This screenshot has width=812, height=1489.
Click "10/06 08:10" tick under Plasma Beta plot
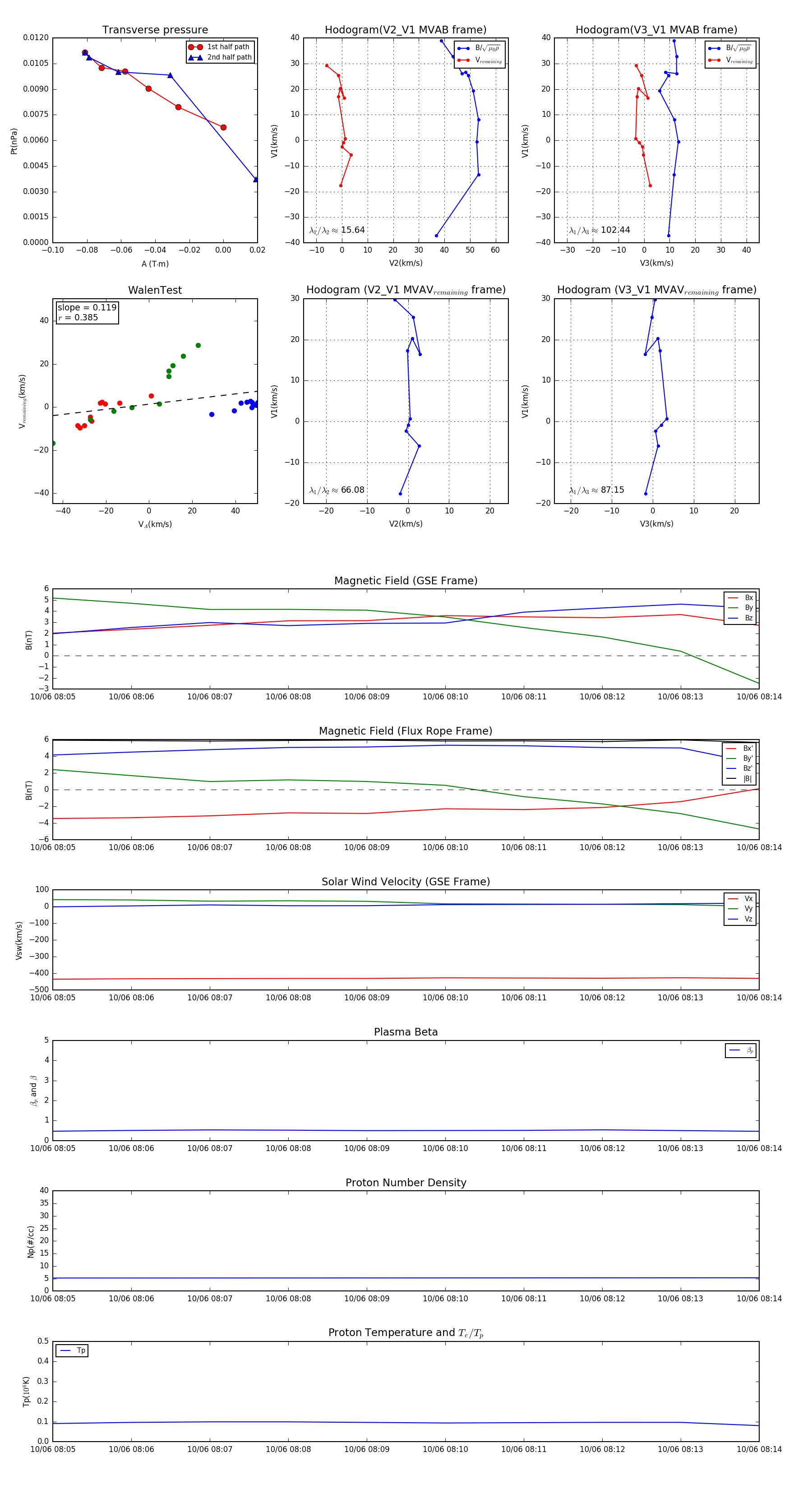point(445,1148)
